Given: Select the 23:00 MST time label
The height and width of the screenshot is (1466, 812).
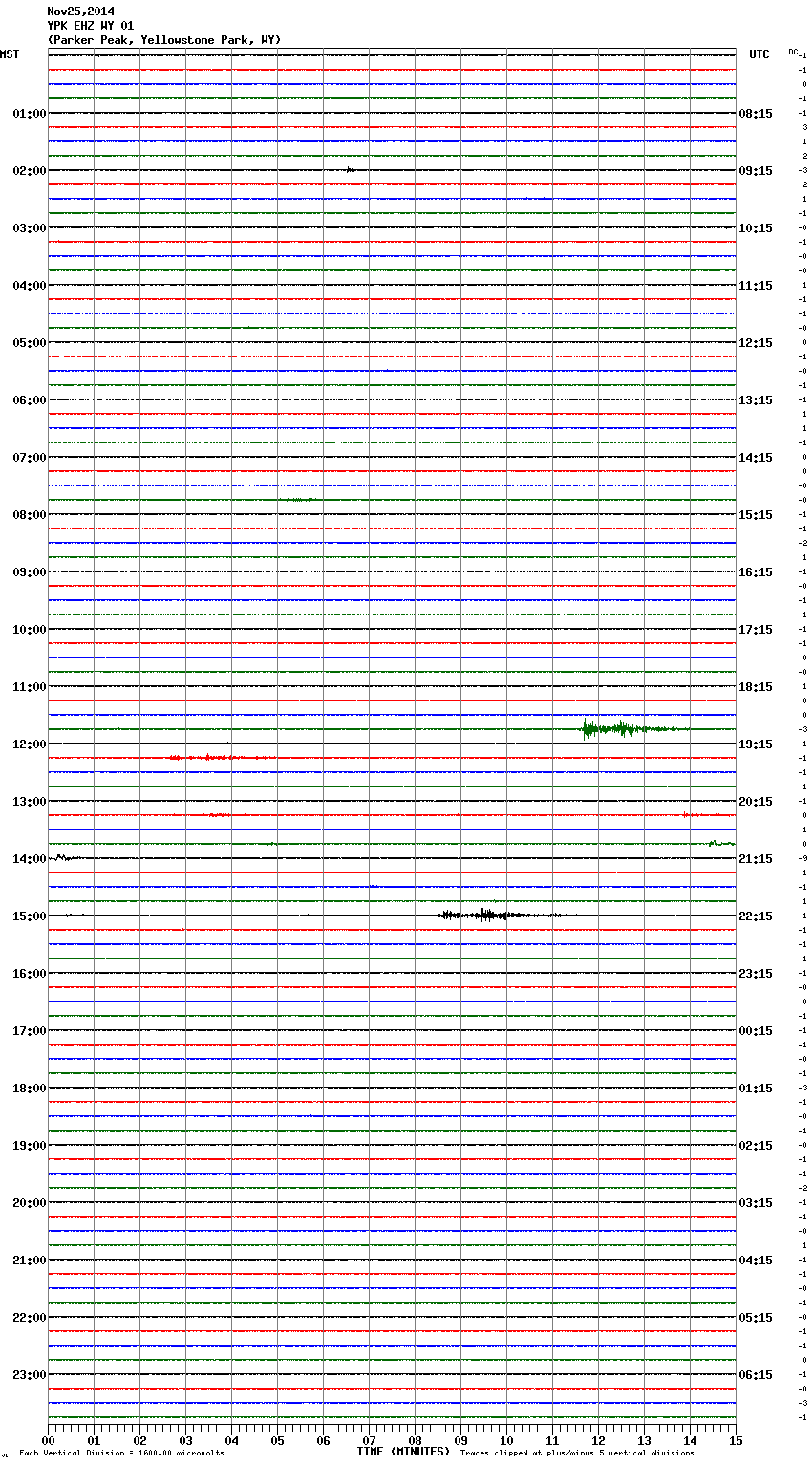Looking at the screenshot, I should click(29, 1375).
